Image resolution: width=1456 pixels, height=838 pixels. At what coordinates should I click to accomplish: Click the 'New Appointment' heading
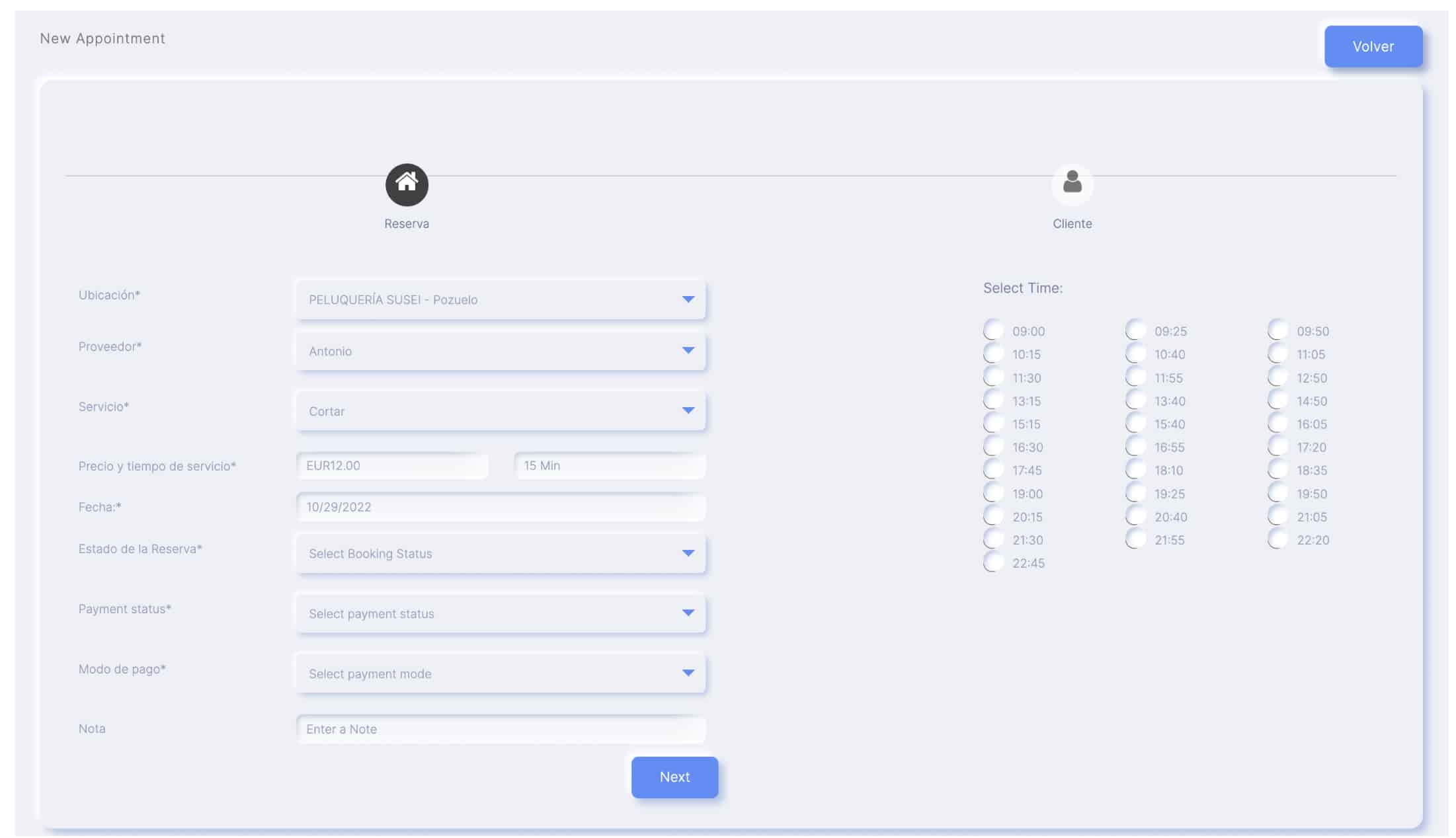pos(102,38)
